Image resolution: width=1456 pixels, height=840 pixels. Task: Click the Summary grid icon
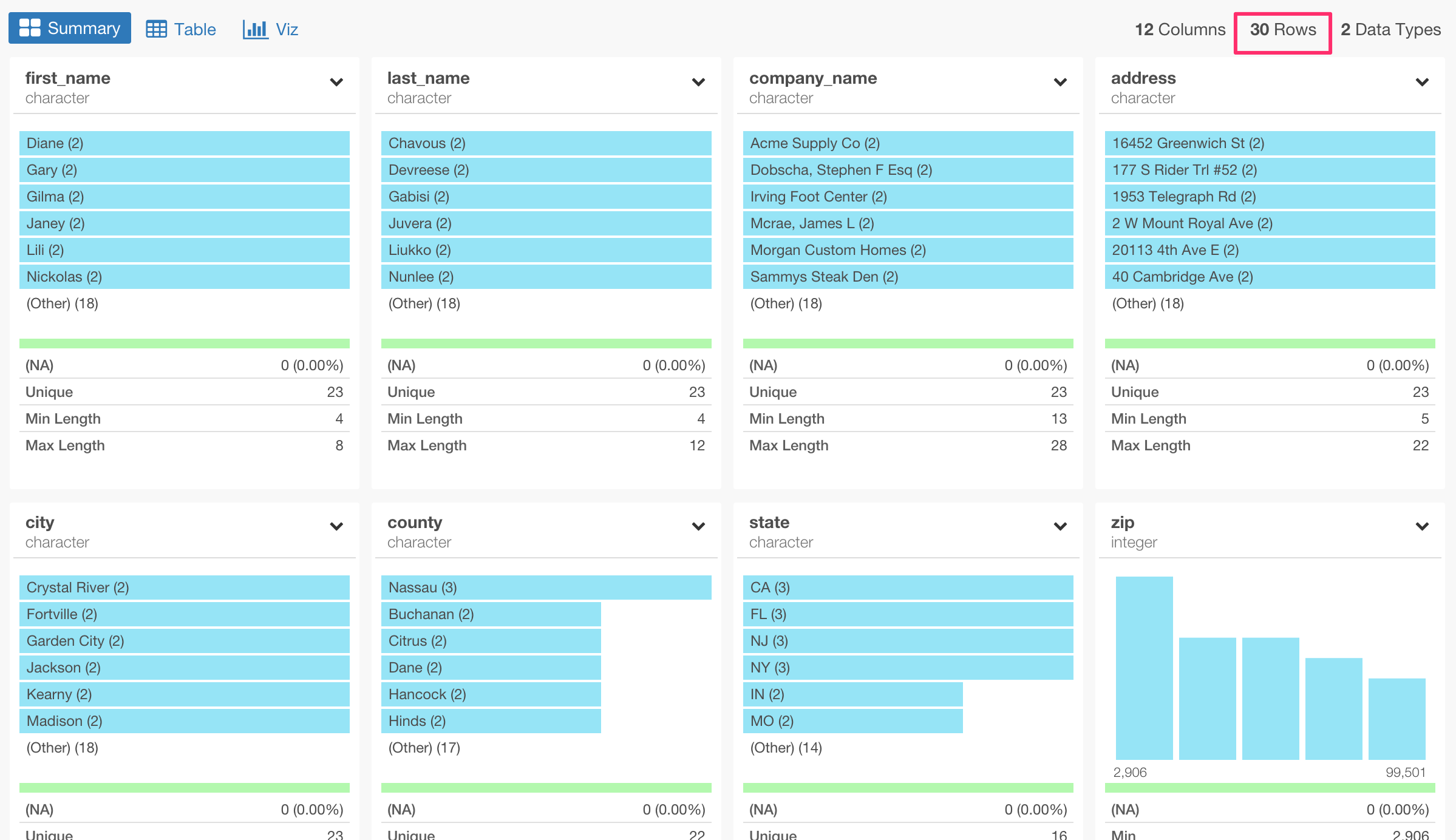click(x=30, y=27)
